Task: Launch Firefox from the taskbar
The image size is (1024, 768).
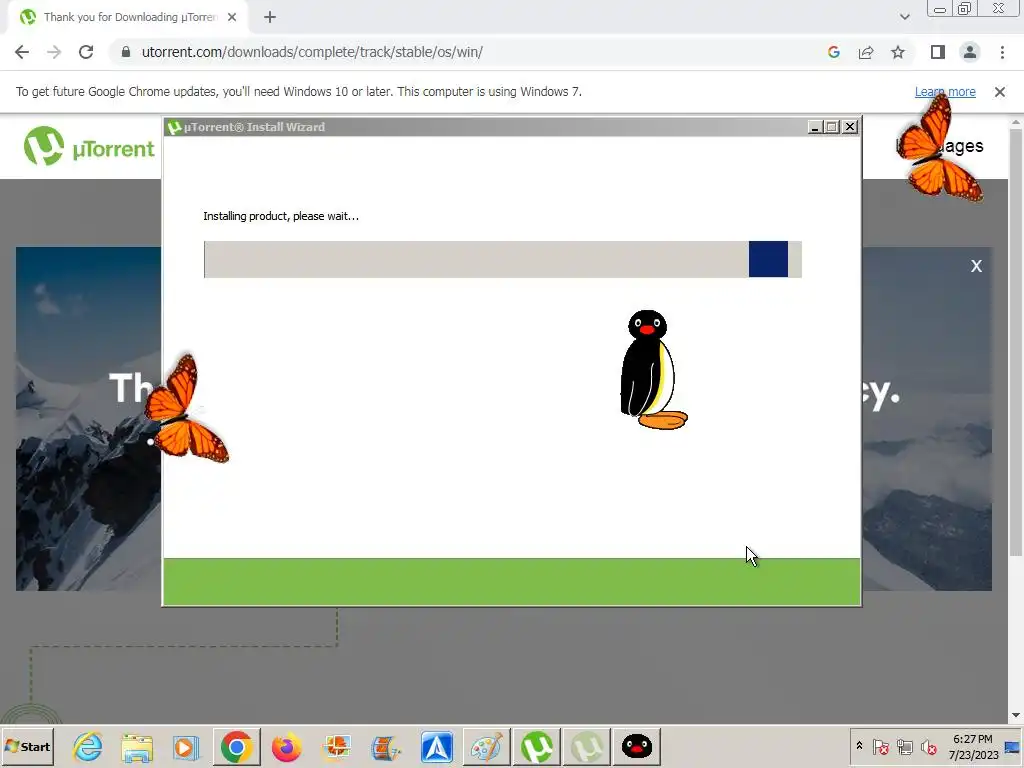Action: (x=287, y=747)
